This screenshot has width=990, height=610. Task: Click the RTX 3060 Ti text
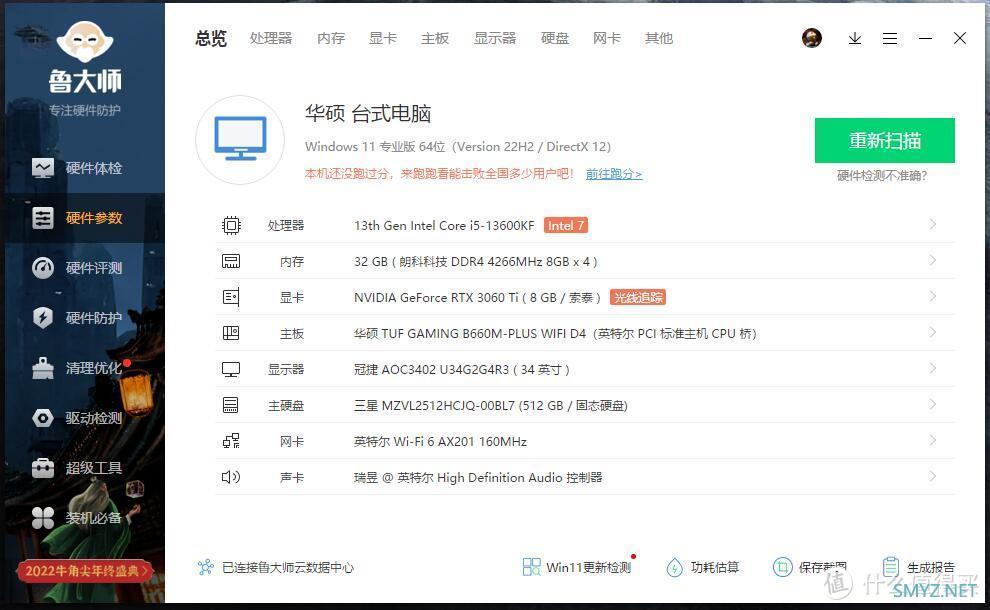pyautogui.click(x=477, y=297)
